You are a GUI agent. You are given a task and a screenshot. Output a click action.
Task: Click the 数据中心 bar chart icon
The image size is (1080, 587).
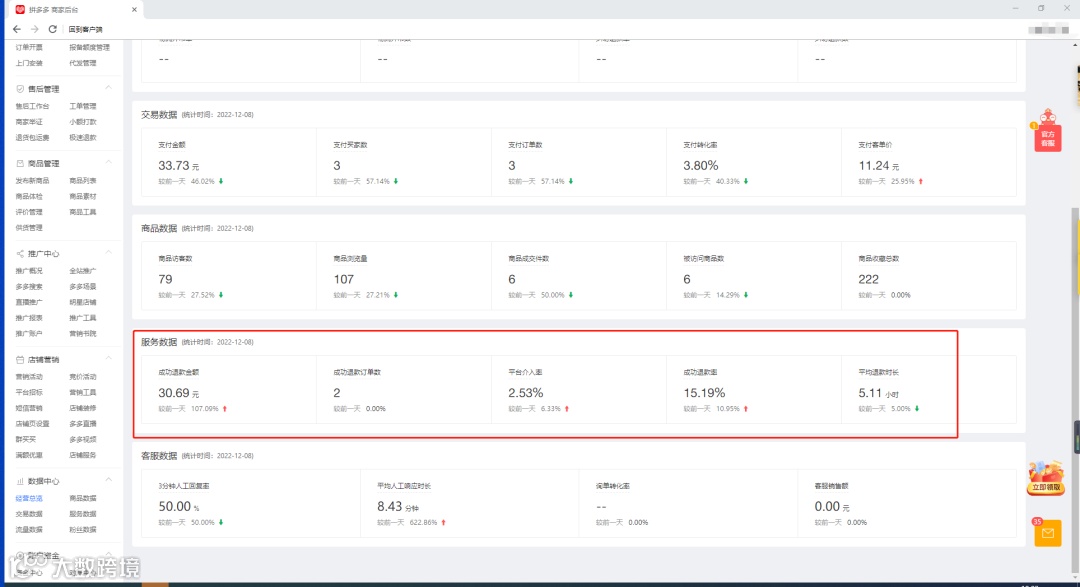pos(20,481)
